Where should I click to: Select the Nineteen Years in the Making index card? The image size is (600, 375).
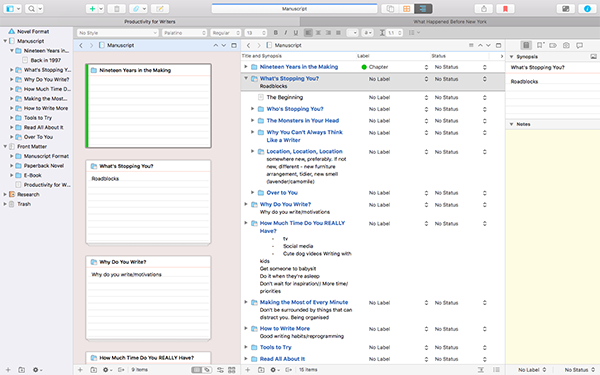click(x=148, y=106)
